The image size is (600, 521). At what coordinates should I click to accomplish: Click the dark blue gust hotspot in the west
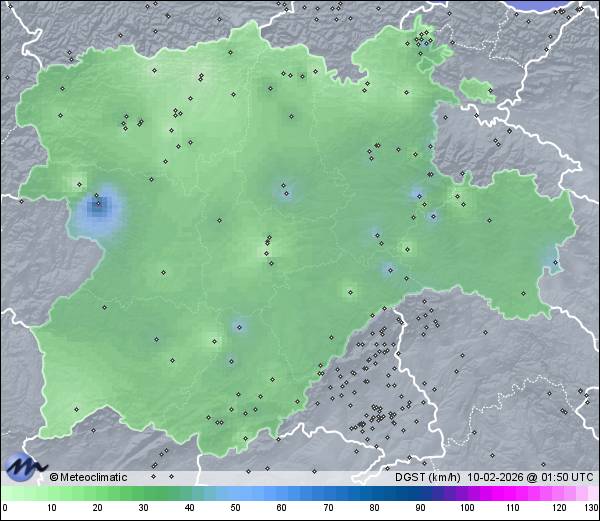coord(98,207)
